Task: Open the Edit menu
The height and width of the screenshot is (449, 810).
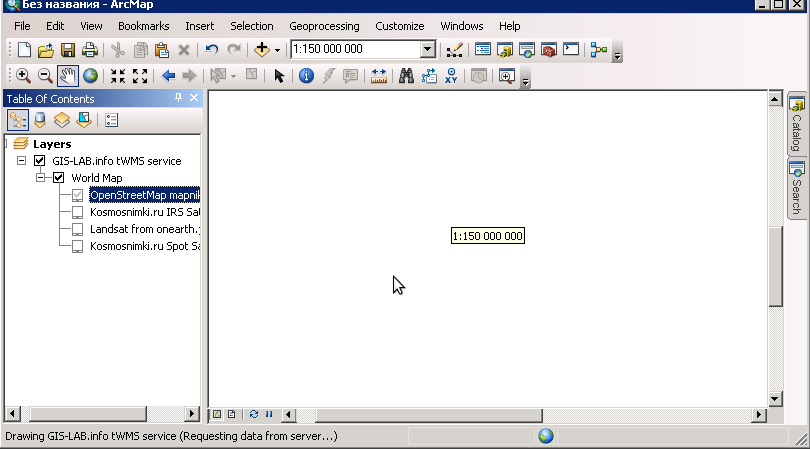Action: point(55,26)
